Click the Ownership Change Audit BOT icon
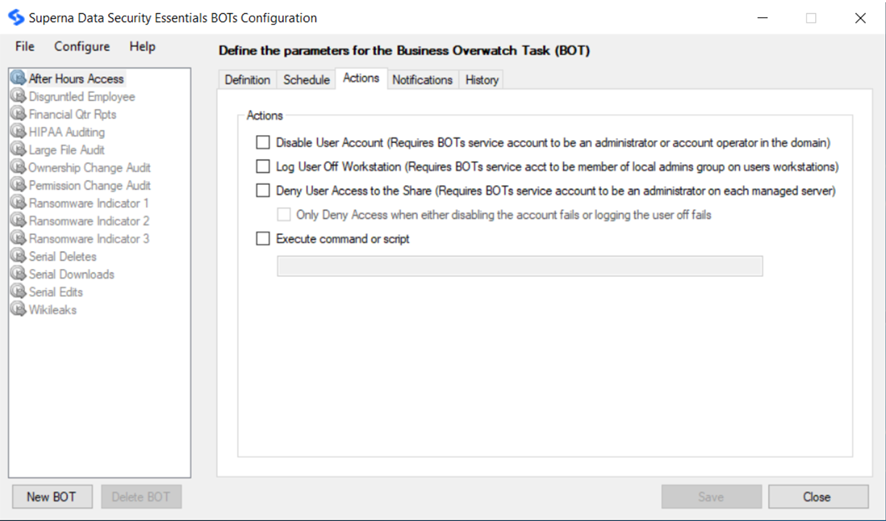The image size is (886, 521). (x=18, y=167)
